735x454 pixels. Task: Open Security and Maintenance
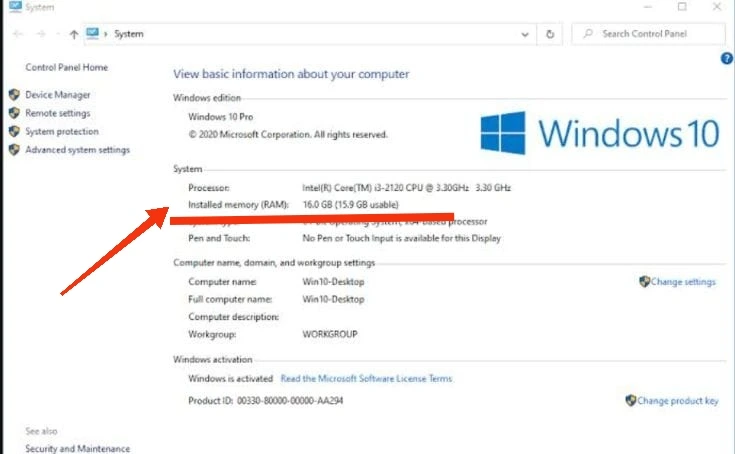(x=77, y=448)
